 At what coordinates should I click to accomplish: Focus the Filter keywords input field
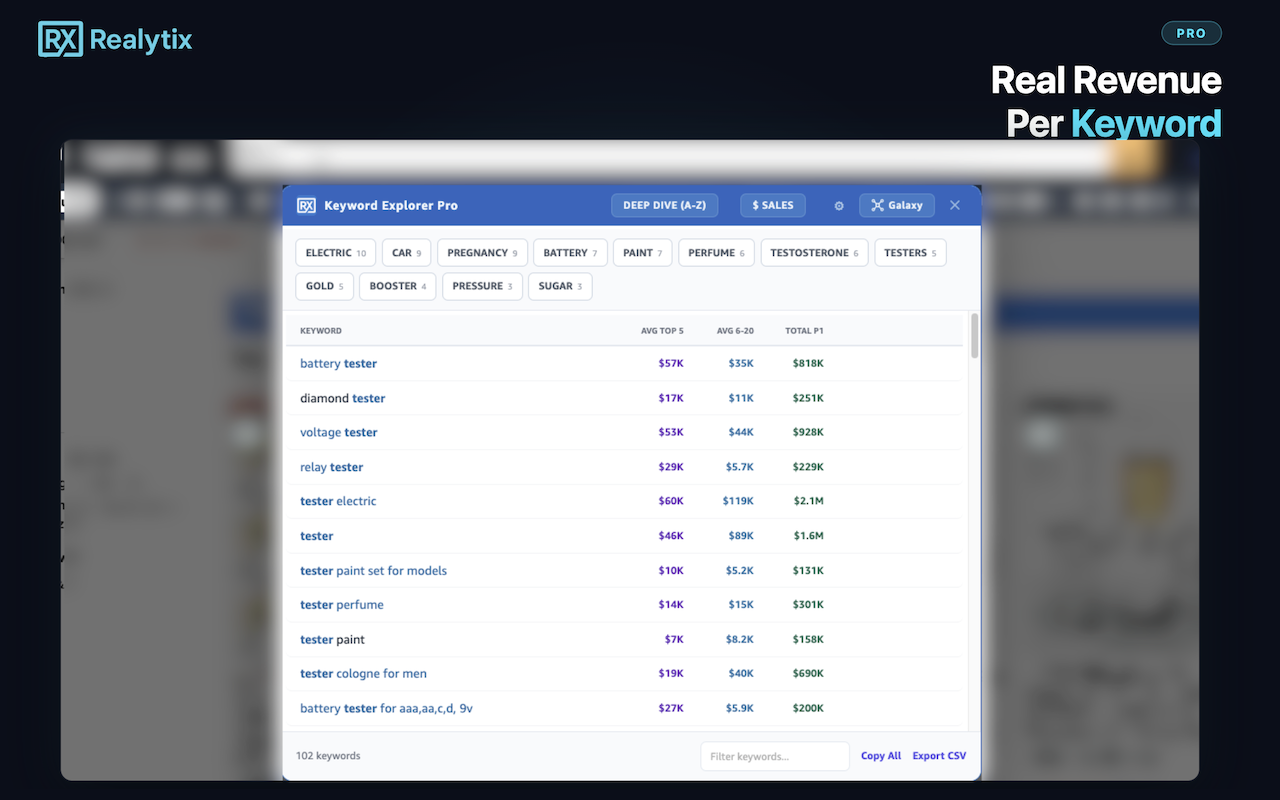pyautogui.click(x=775, y=756)
